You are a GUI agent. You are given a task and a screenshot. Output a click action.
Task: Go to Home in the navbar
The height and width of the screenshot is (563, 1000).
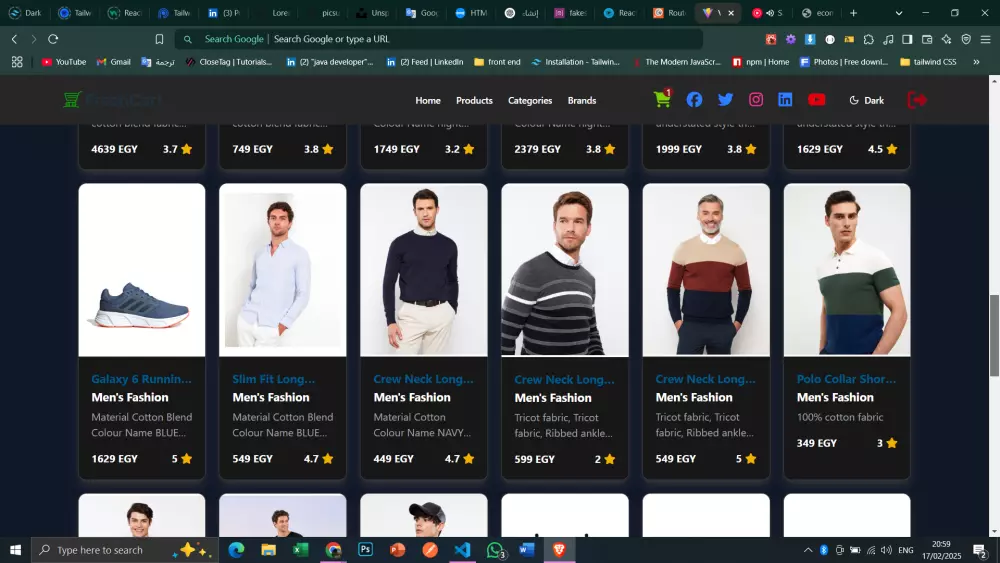click(x=428, y=100)
